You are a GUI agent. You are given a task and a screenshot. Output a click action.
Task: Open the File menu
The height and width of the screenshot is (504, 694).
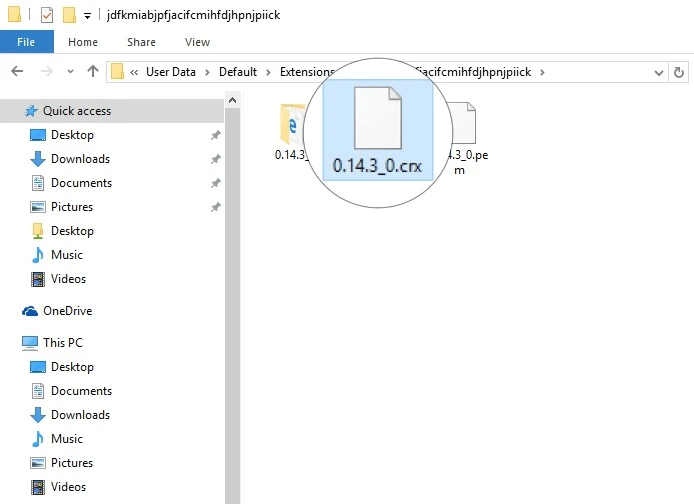click(x=26, y=42)
